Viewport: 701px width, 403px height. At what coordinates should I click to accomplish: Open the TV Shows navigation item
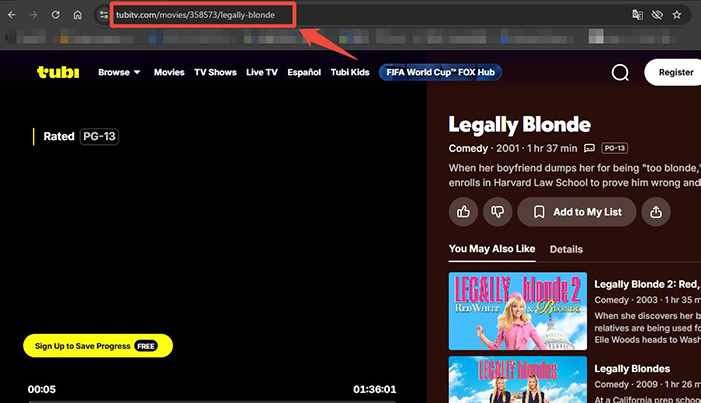coord(215,72)
